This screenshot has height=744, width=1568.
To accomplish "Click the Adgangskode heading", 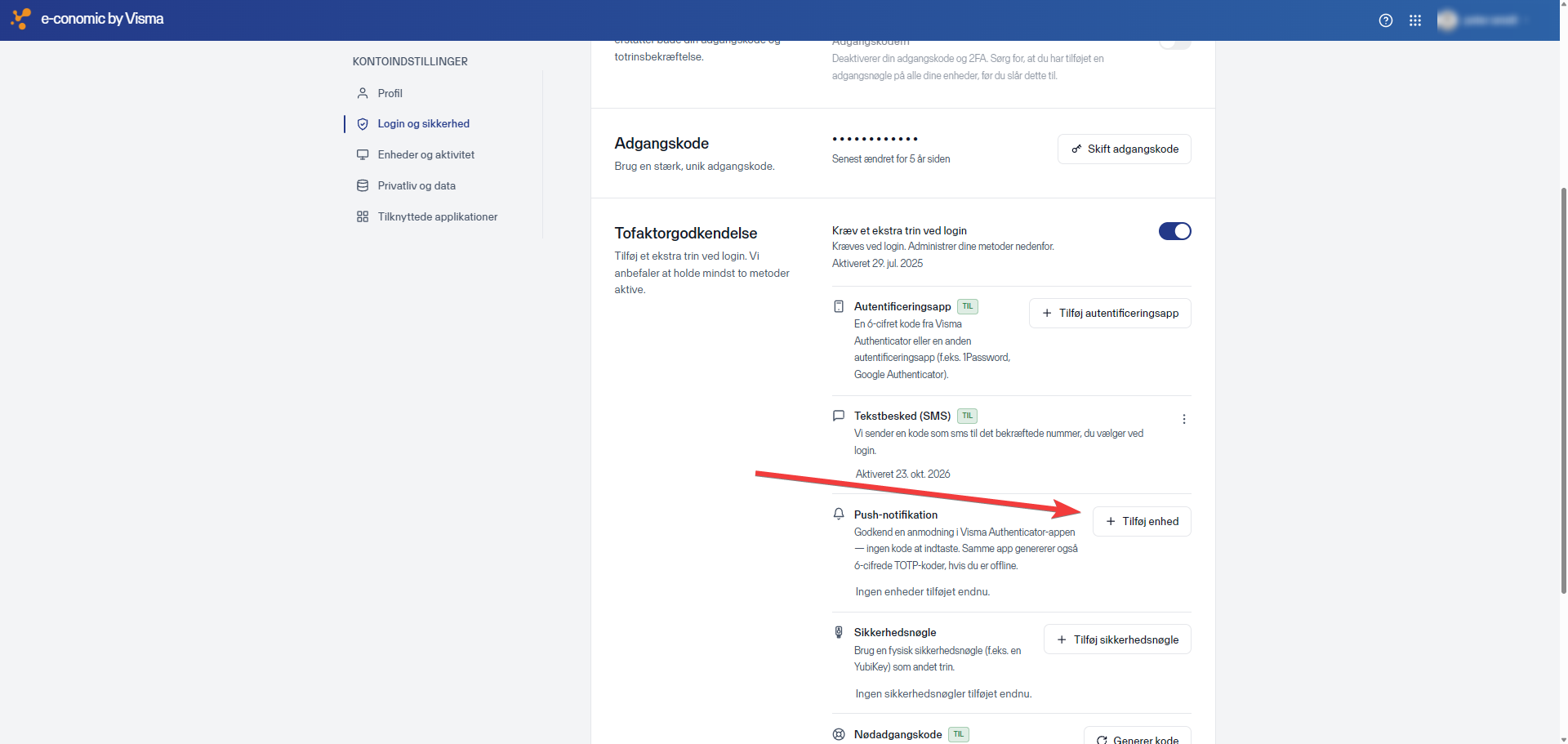I will [661, 144].
